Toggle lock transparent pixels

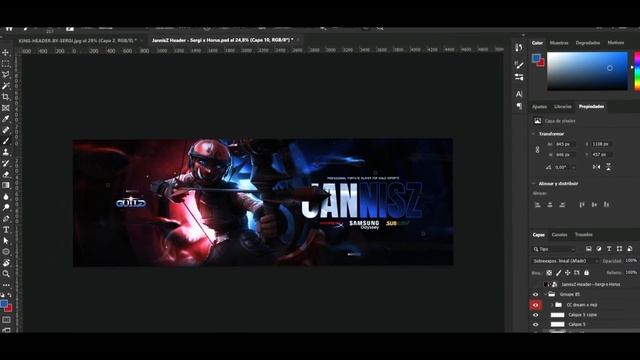(x=549, y=273)
